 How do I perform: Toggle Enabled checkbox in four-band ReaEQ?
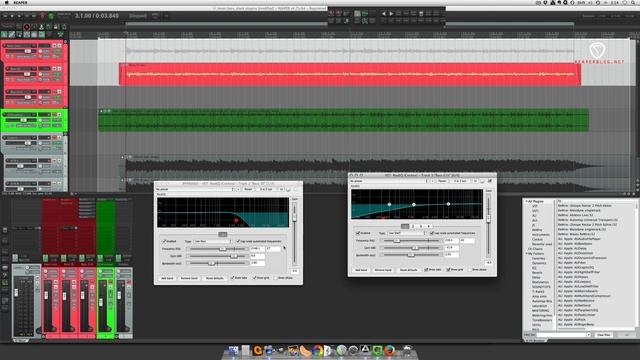pos(358,233)
